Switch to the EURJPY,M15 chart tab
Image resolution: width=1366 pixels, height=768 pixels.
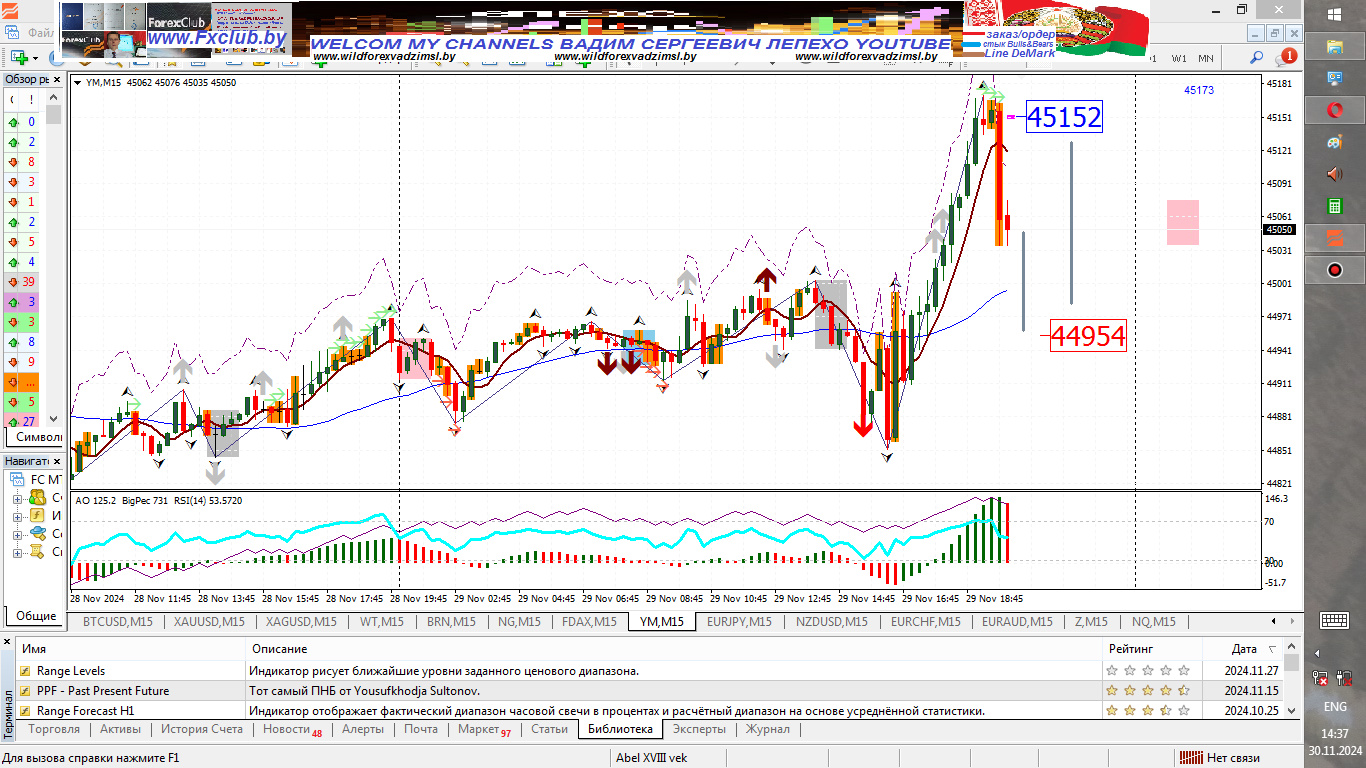(x=739, y=622)
